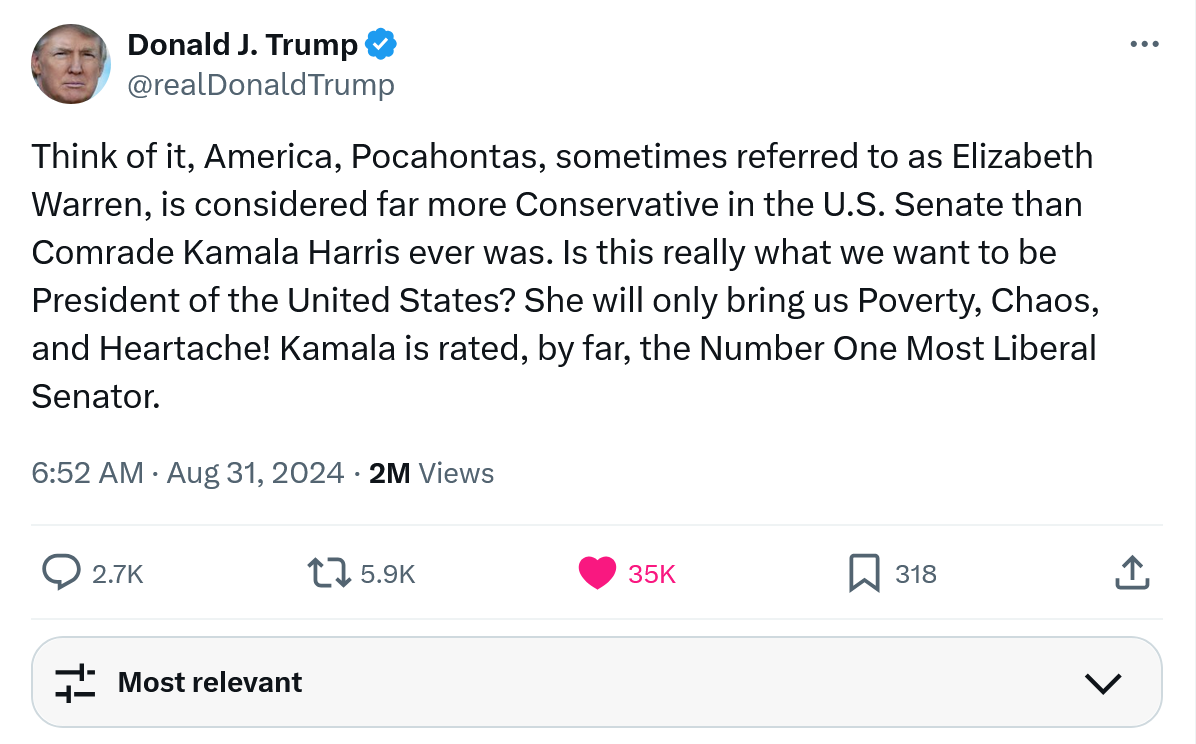This screenshot has height=744, width=1196.
Task: Click the repost arrows icon
Action: [328, 573]
